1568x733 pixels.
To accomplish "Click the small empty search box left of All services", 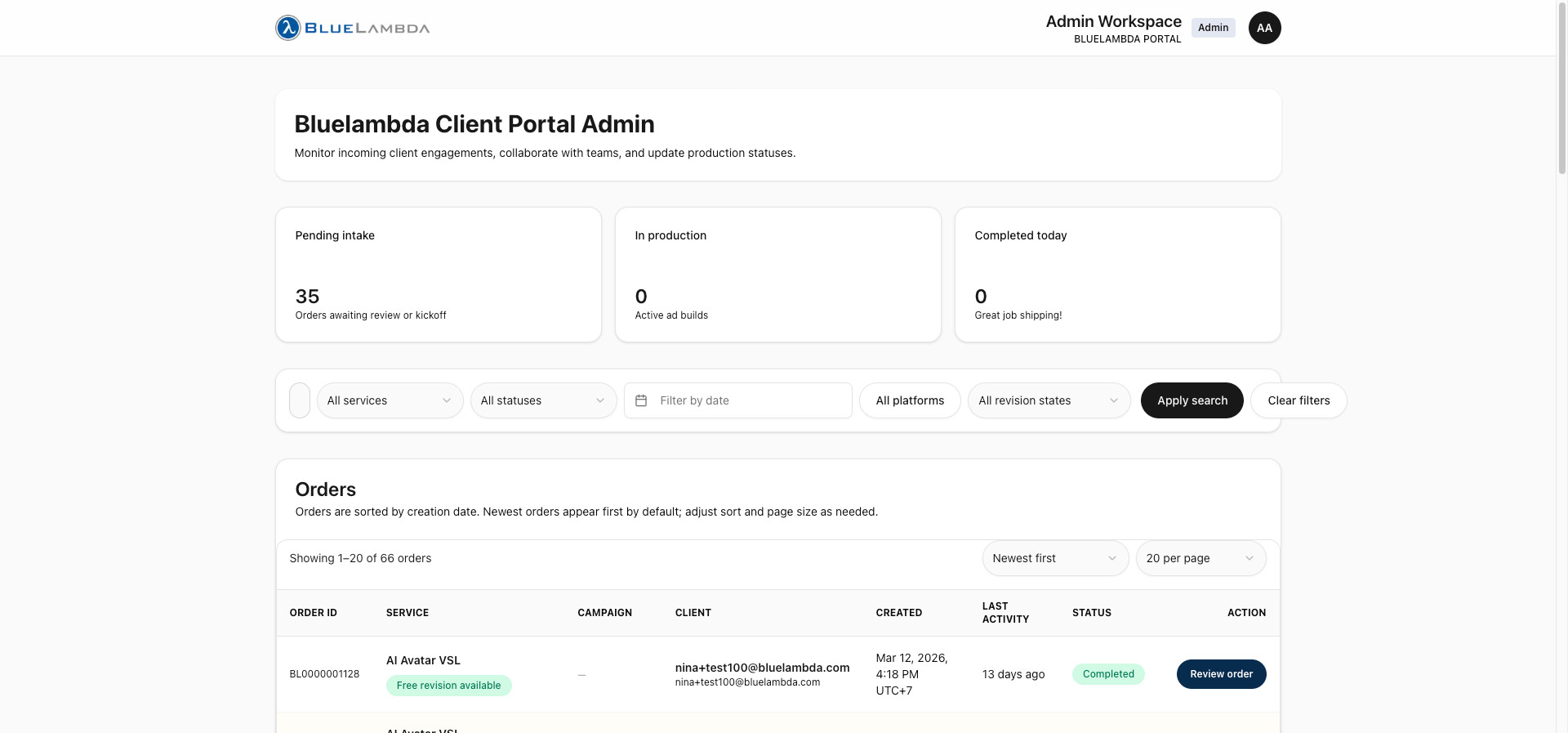I will pos(300,400).
